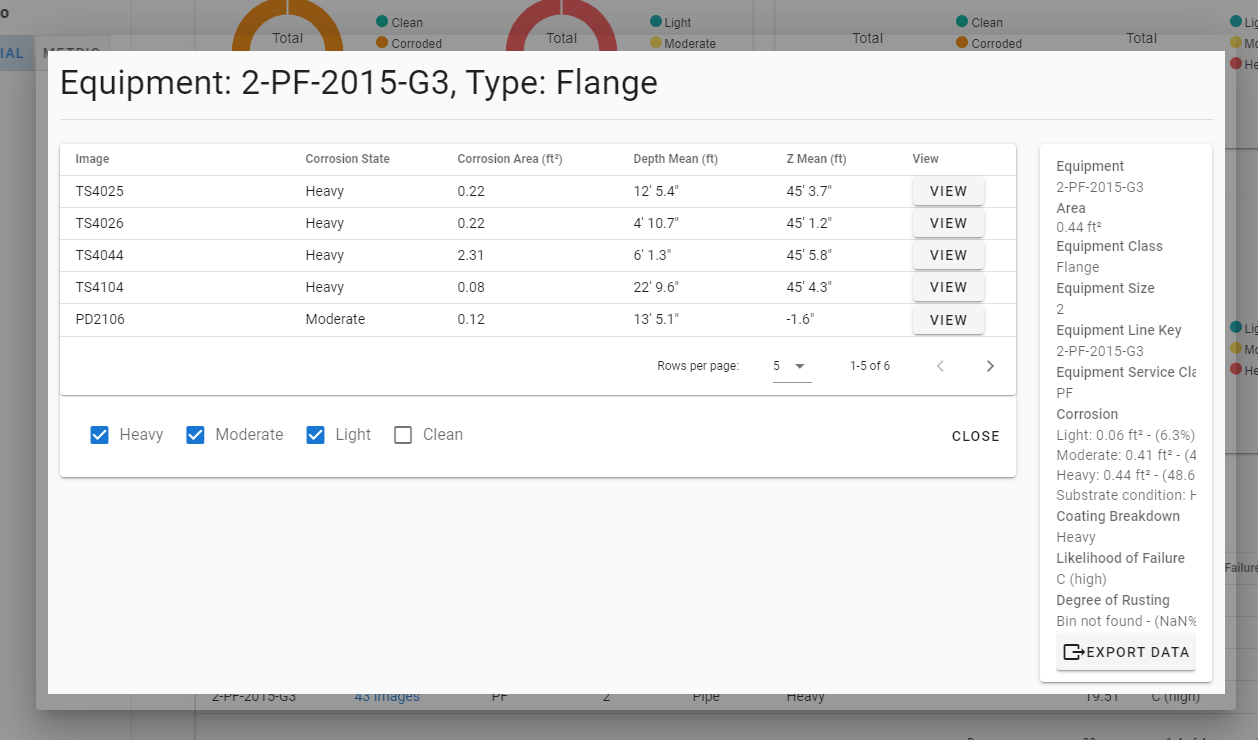Click the Image column header
The height and width of the screenshot is (740, 1258).
(92, 159)
